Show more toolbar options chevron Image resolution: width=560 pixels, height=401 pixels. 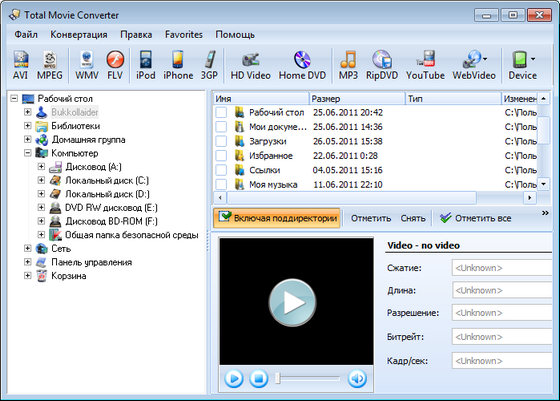pos(545,213)
